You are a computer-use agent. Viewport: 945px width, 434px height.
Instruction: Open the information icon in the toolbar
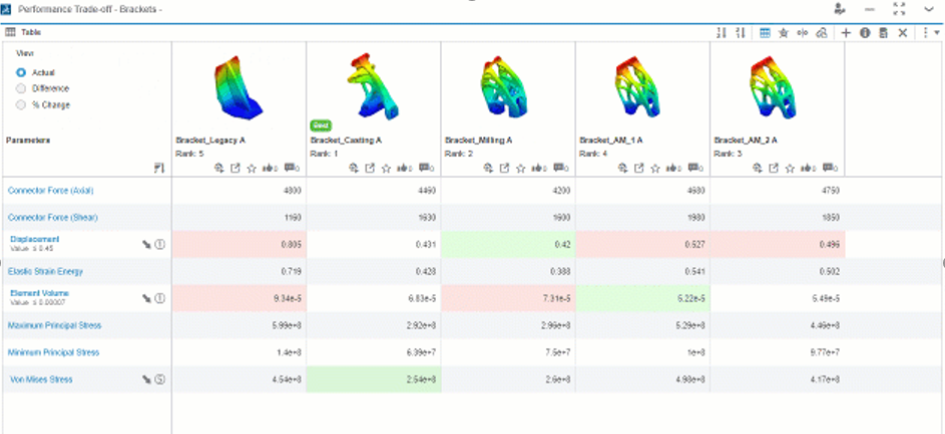(865, 32)
